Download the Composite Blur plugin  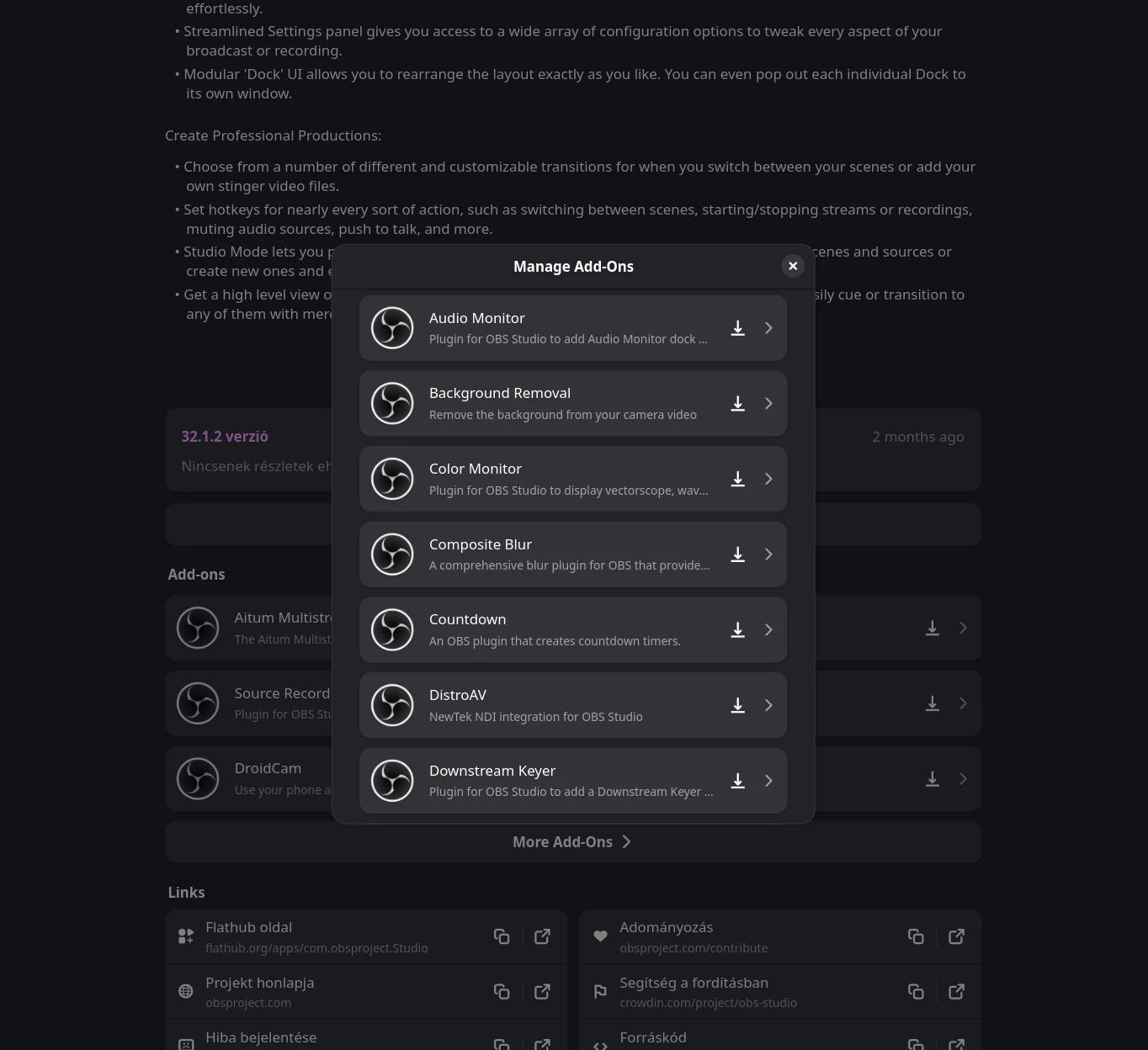pos(737,554)
